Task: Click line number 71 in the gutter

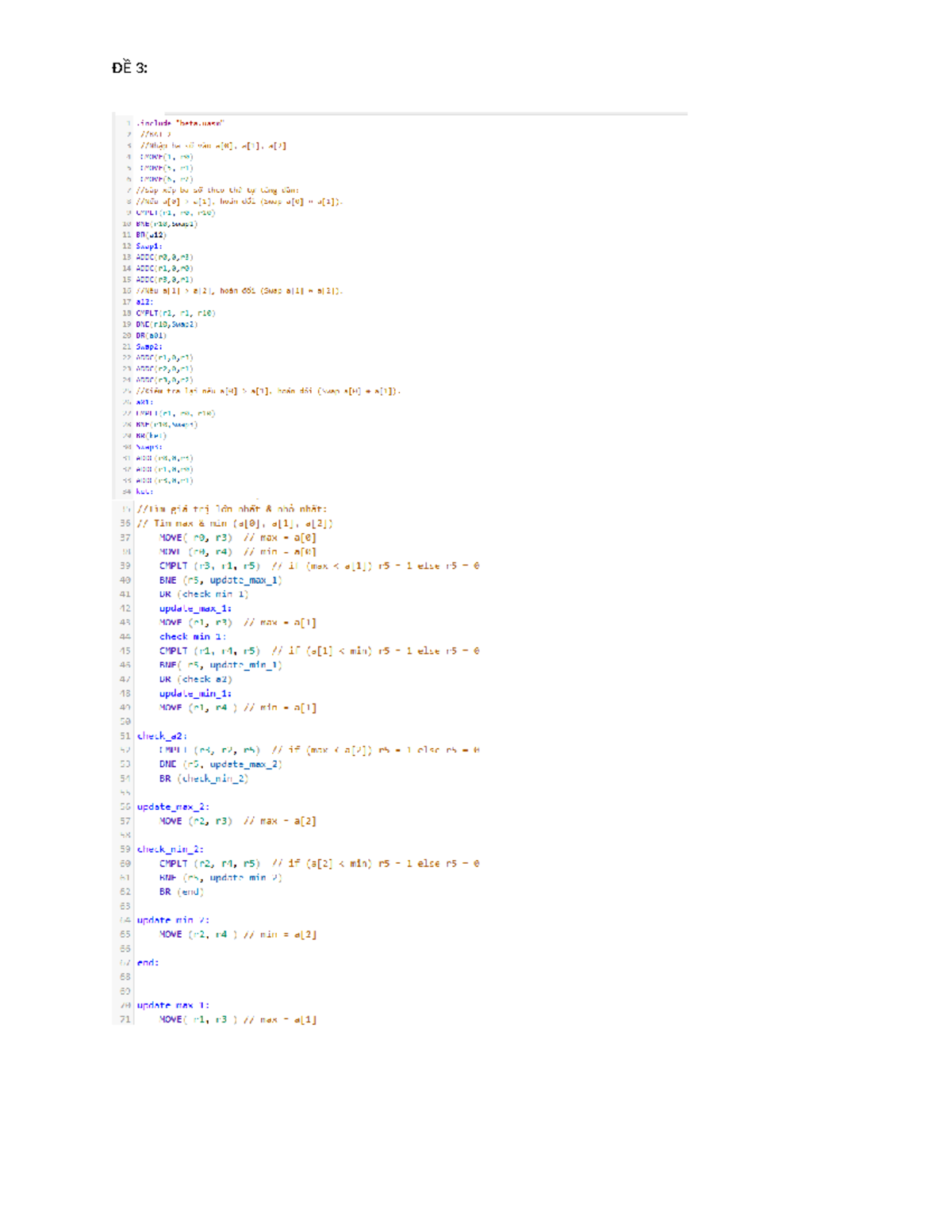Action: coord(125,1019)
